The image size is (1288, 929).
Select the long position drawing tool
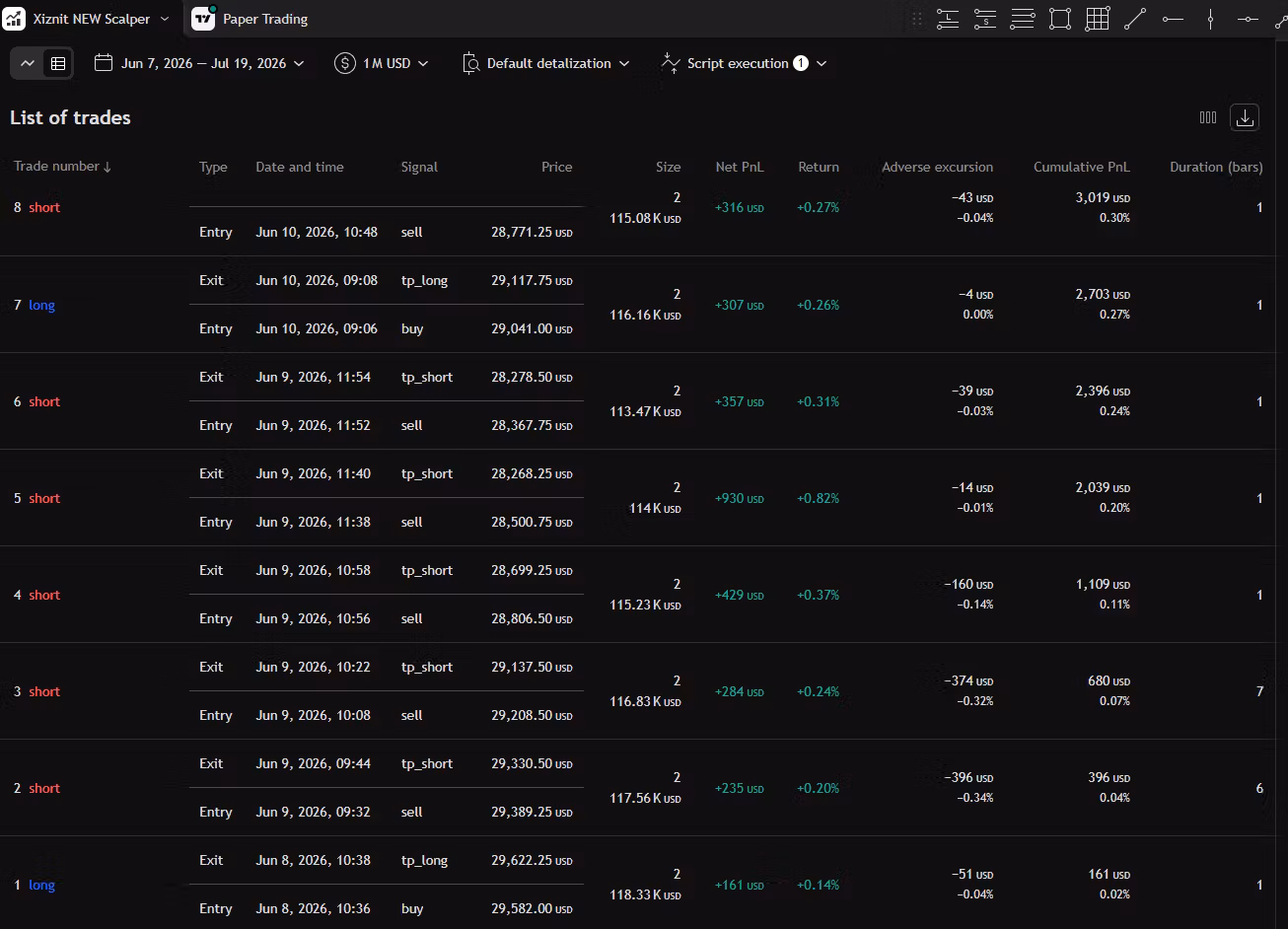pyautogui.click(x=948, y=19)
